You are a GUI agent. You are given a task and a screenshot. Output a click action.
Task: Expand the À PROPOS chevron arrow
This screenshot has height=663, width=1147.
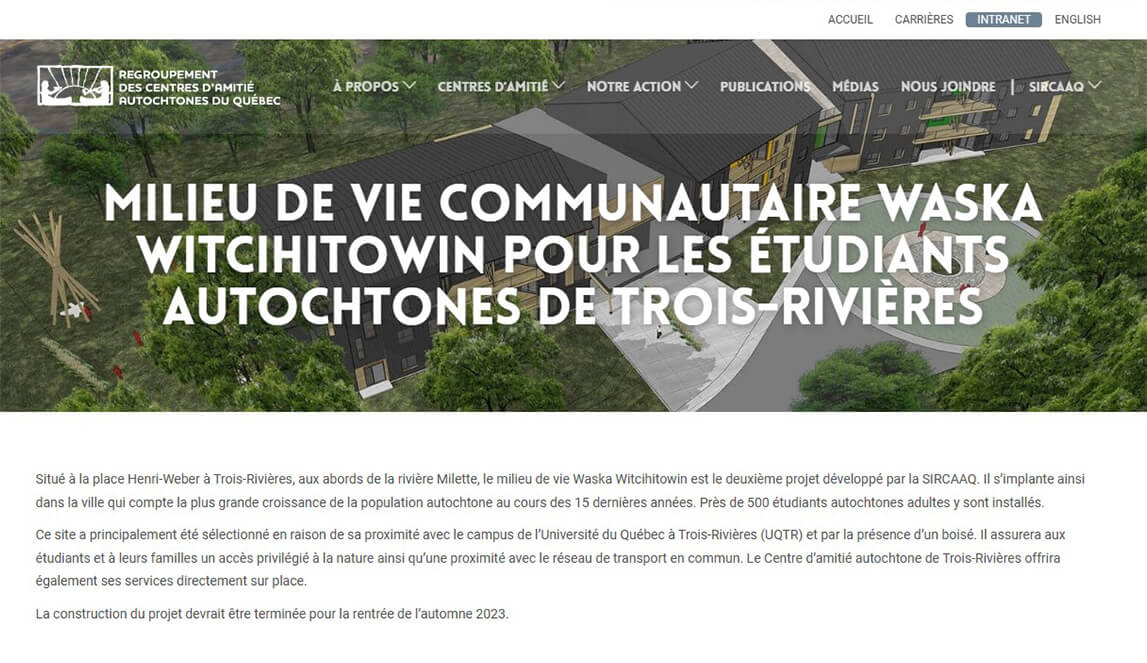point(409,86)
